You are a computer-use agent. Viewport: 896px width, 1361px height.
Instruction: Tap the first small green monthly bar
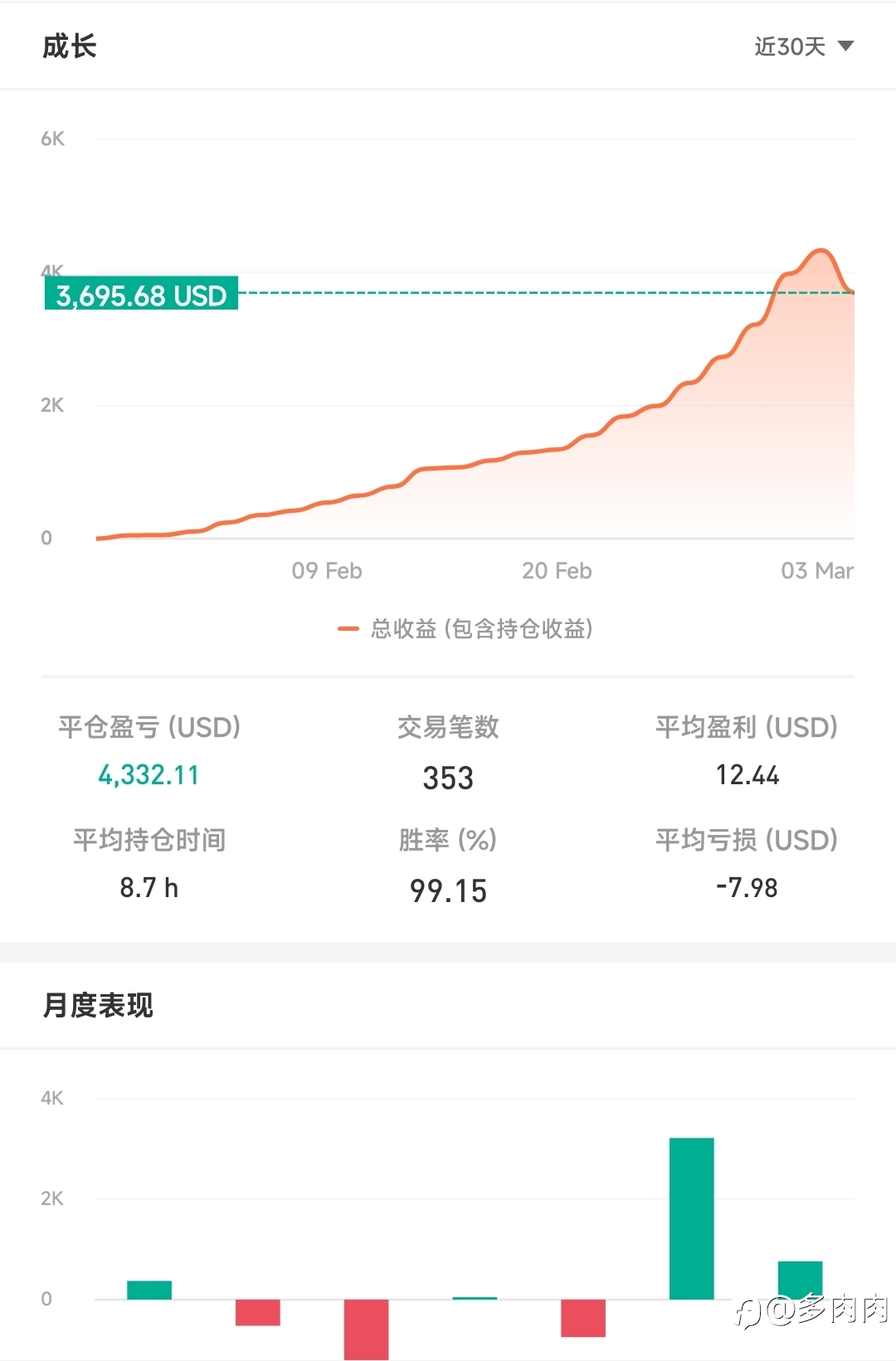[149, 1290]
